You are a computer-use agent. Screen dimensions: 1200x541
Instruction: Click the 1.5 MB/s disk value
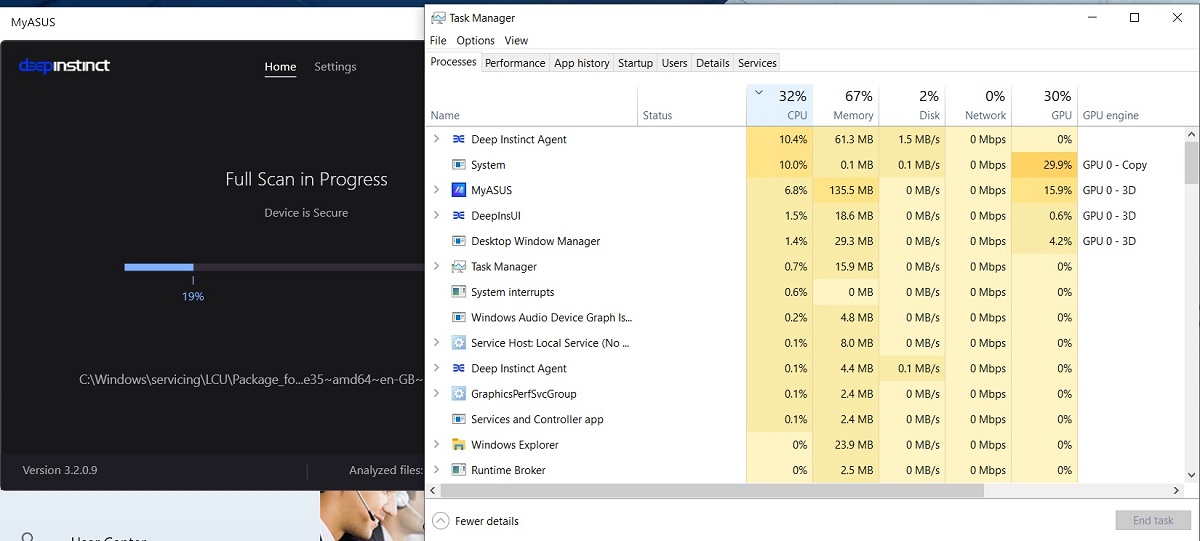point(919,139)
